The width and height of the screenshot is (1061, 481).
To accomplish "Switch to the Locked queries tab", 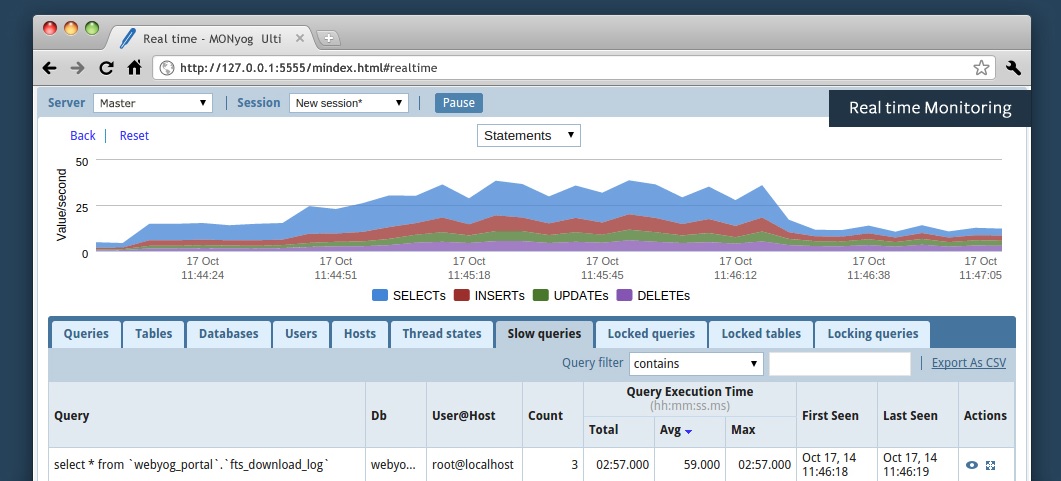I will (x=651, y=334).
